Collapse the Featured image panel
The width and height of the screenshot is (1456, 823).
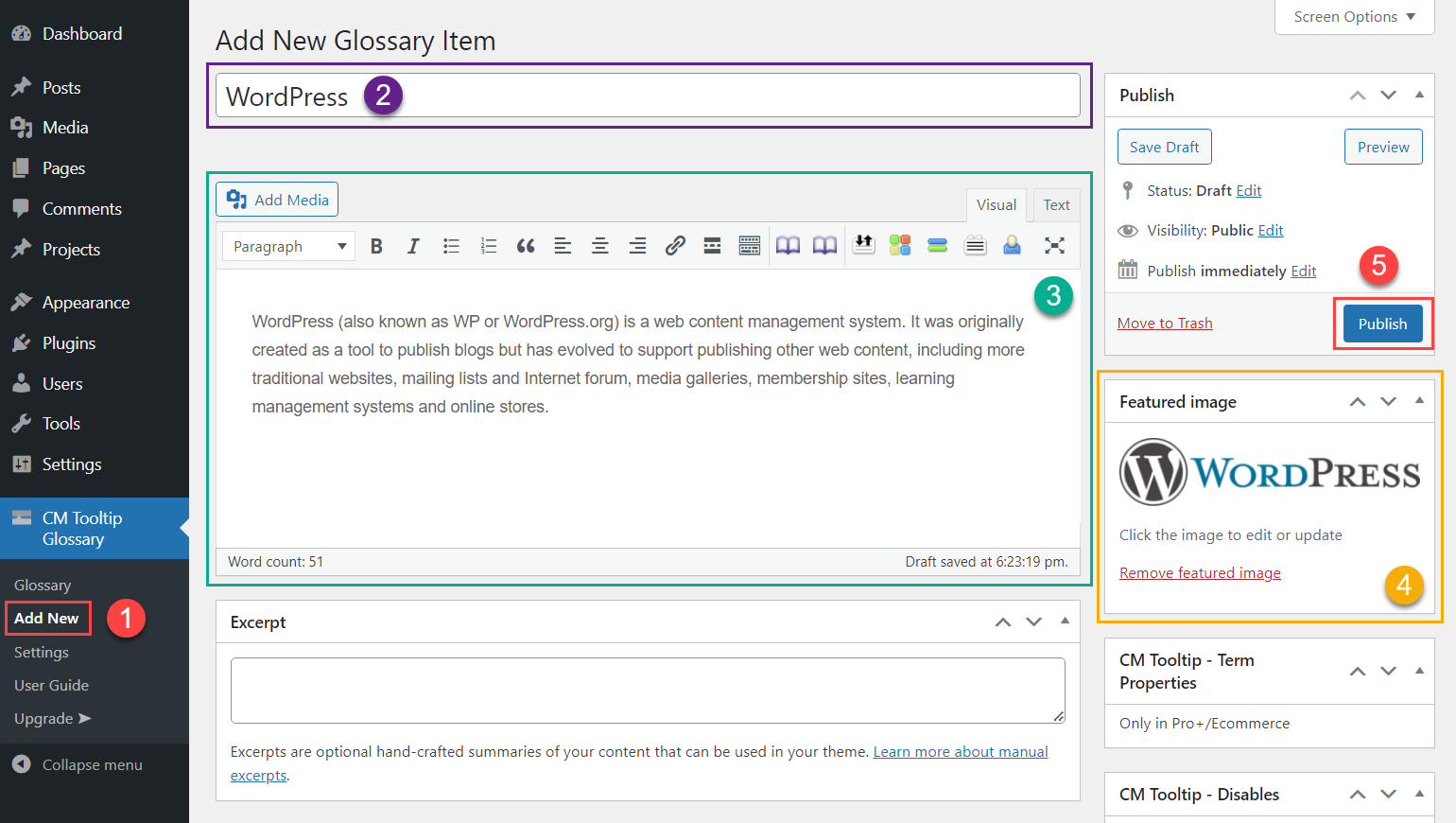pyautogui.click(x=1419, y=401)
